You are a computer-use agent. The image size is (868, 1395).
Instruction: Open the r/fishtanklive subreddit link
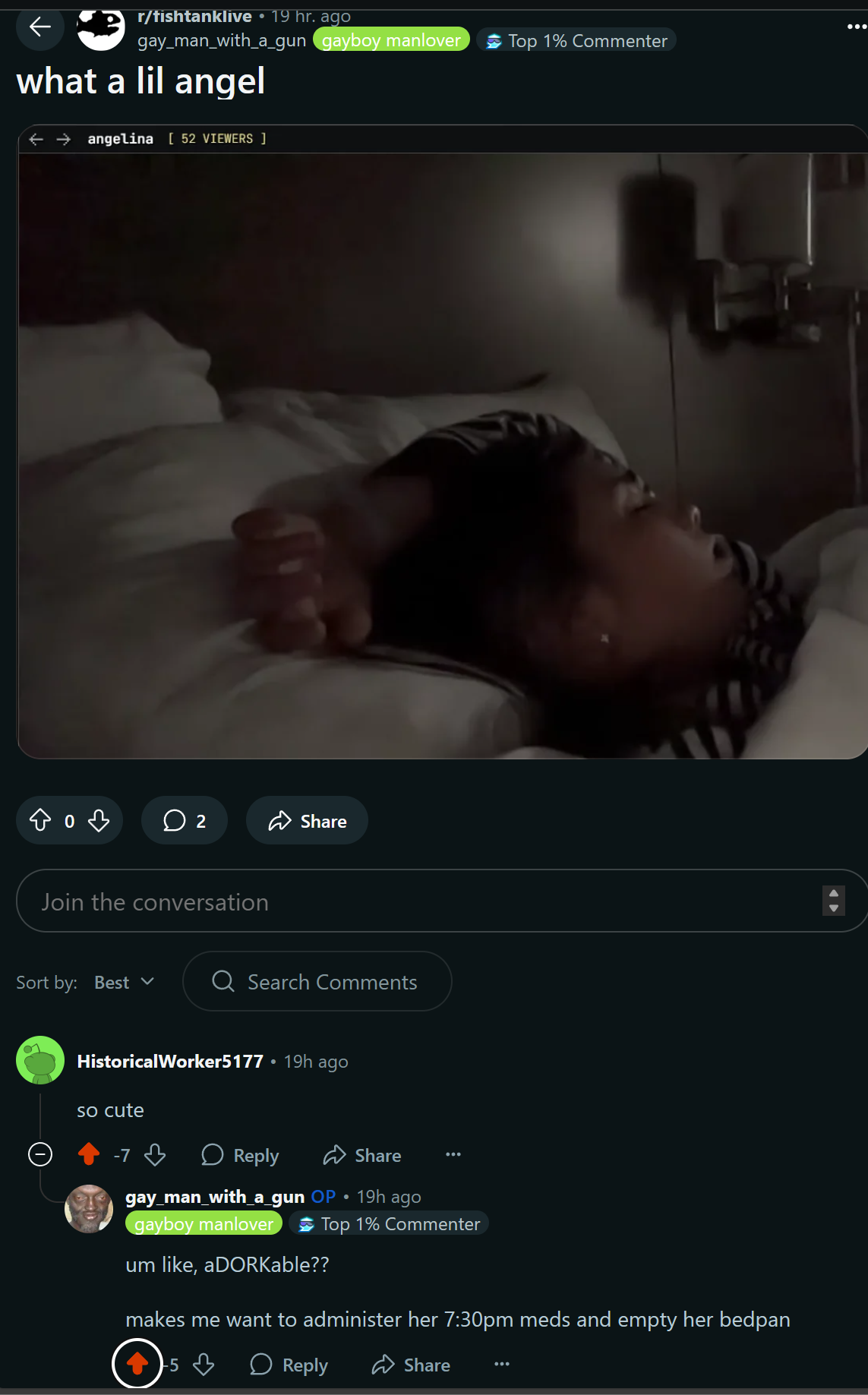click(x=194, y=17)
